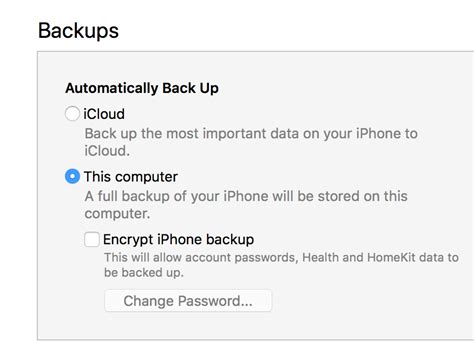Click the Backups section heading

click(x=78, y=31)
